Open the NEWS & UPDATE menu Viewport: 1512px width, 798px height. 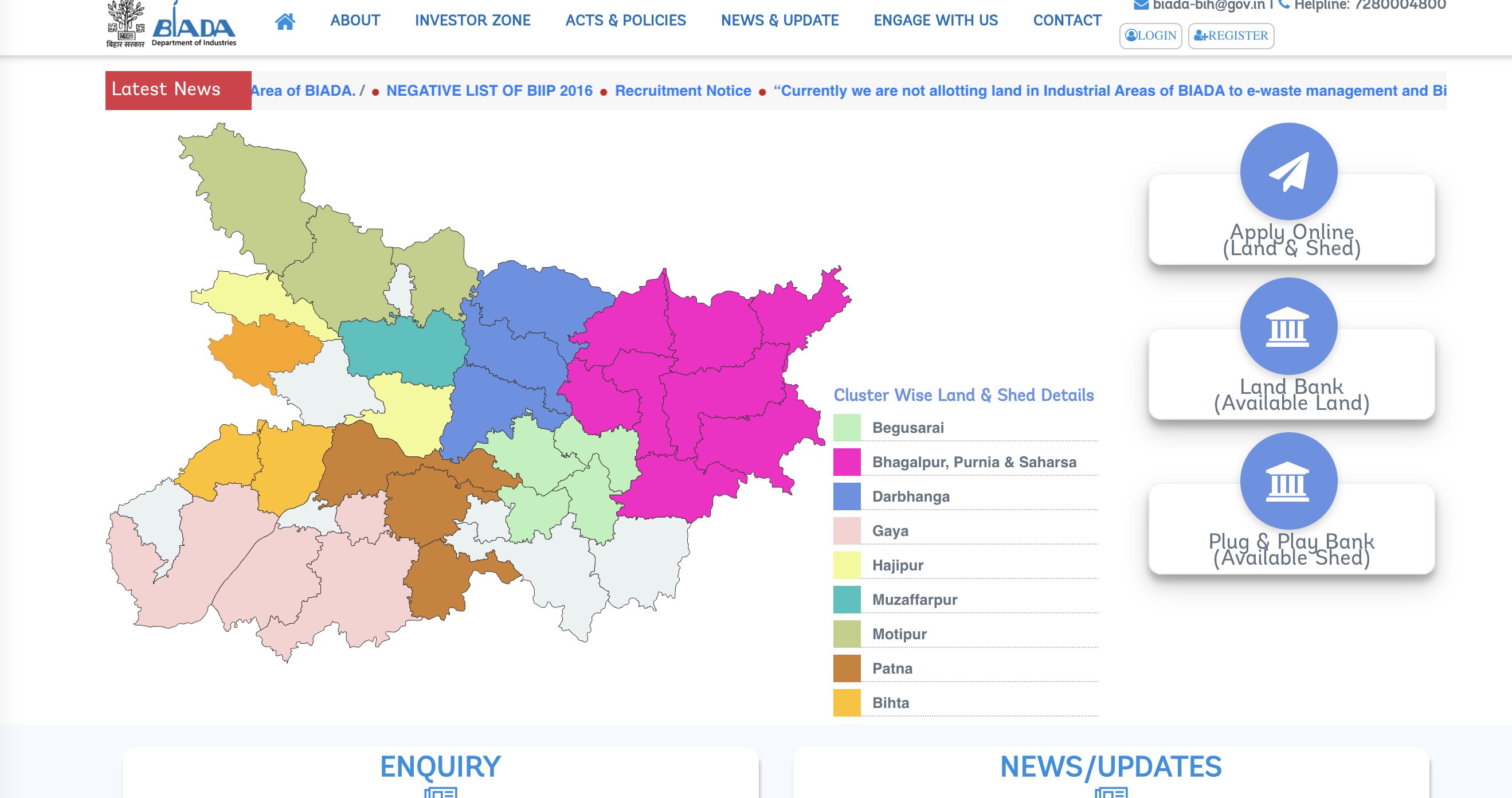779,21
